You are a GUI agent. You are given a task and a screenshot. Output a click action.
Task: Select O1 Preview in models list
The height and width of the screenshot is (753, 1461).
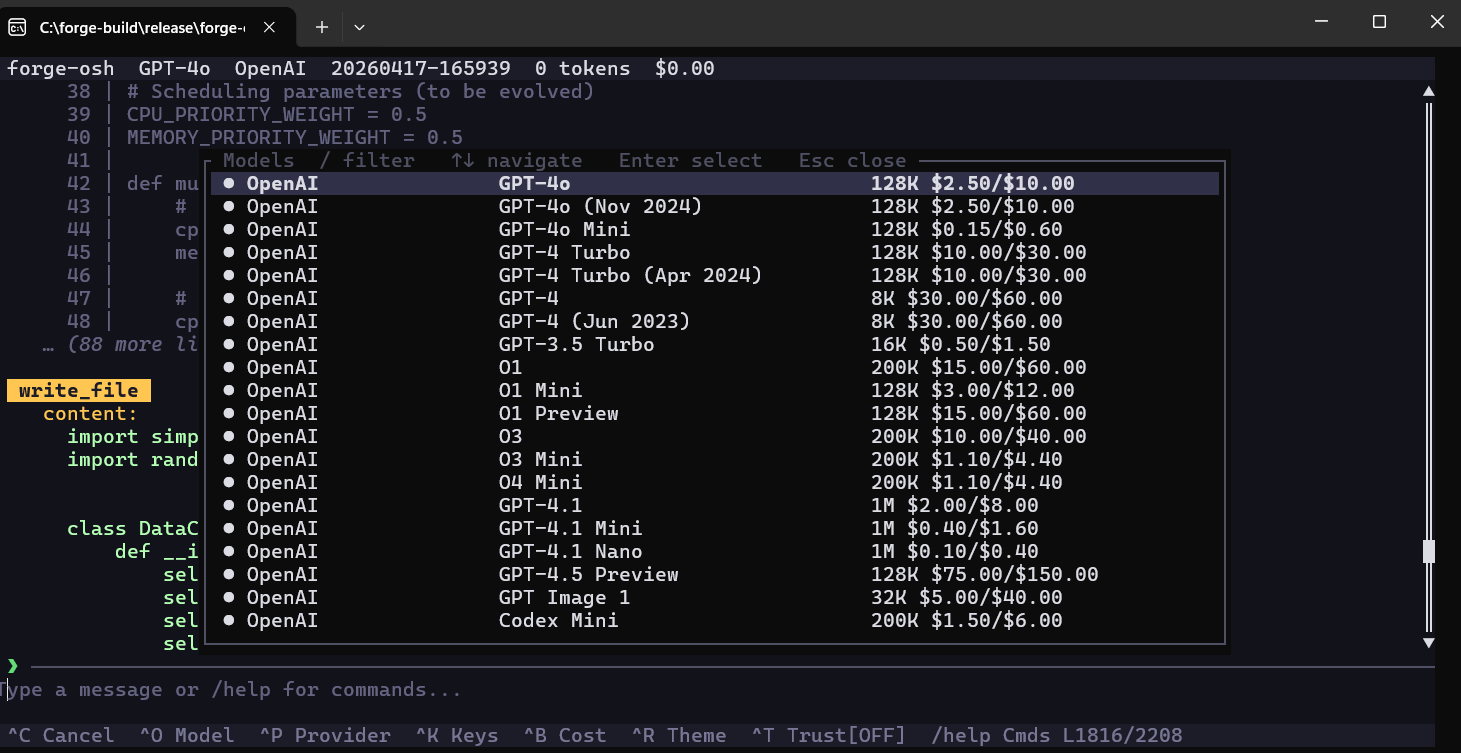[714, 414]
